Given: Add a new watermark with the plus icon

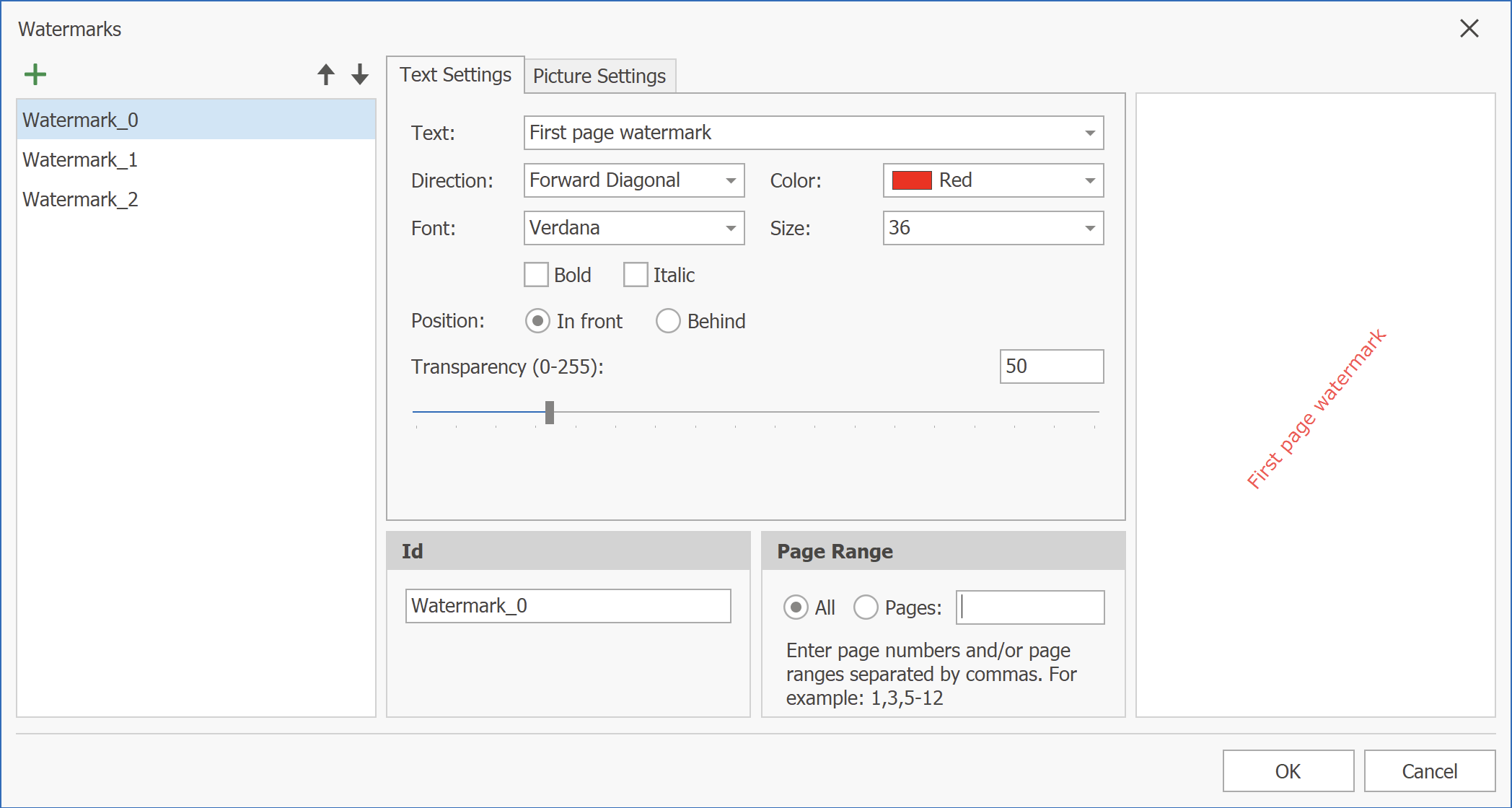Looking at the screenshot, I should tap(35, 73).
